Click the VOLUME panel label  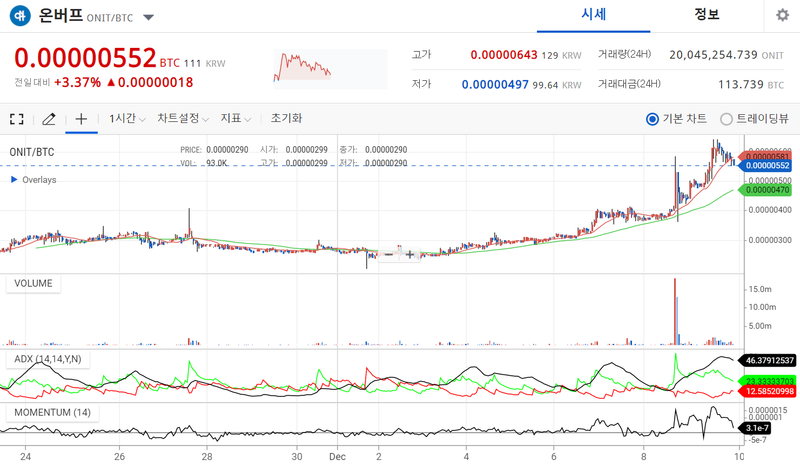(33, 284)
